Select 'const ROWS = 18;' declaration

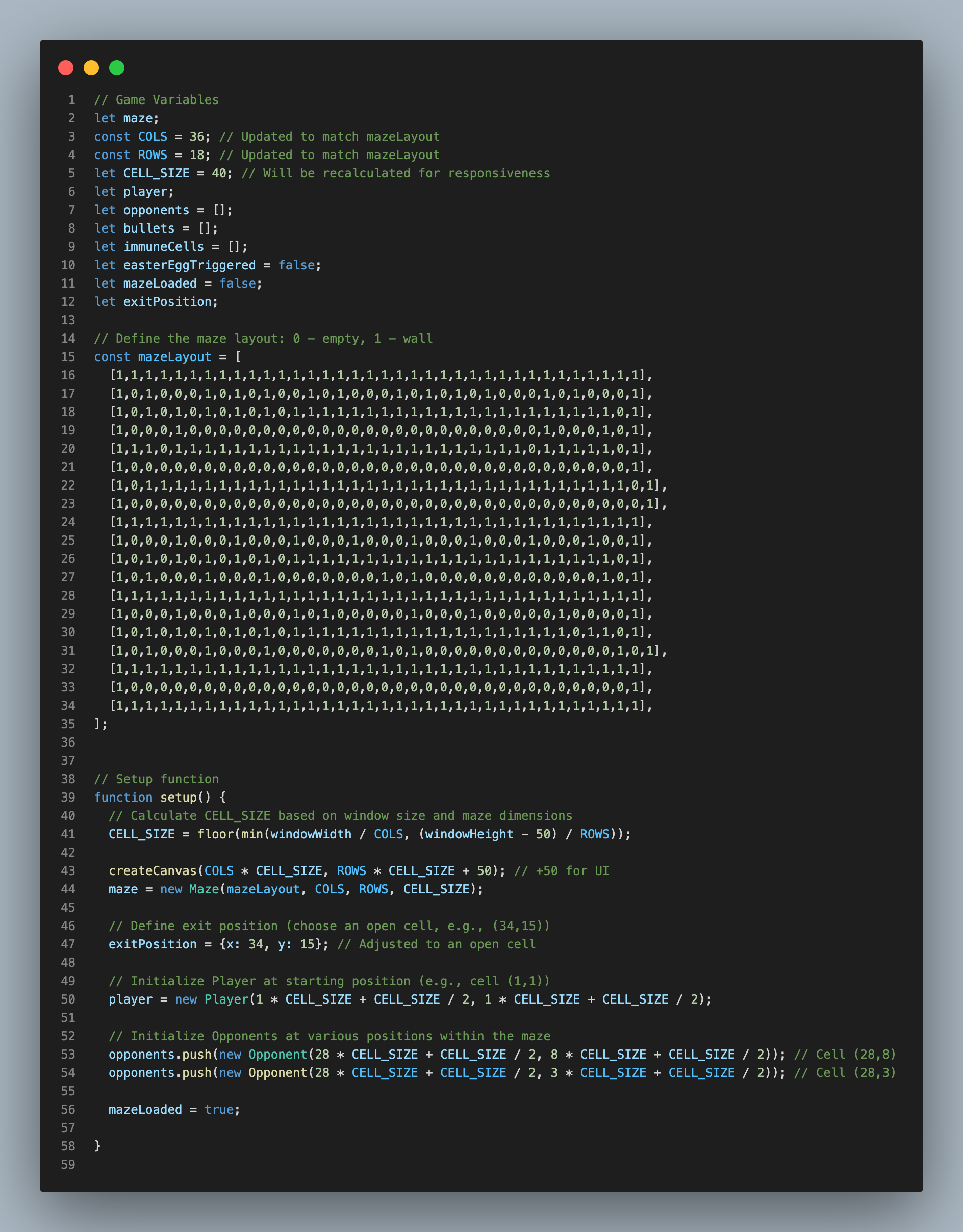[153, 155]
